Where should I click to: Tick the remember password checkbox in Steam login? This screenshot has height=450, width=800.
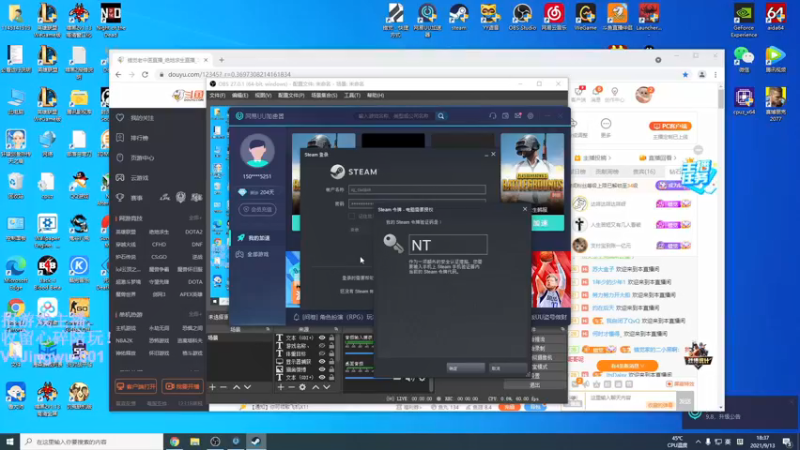[351, 216]
